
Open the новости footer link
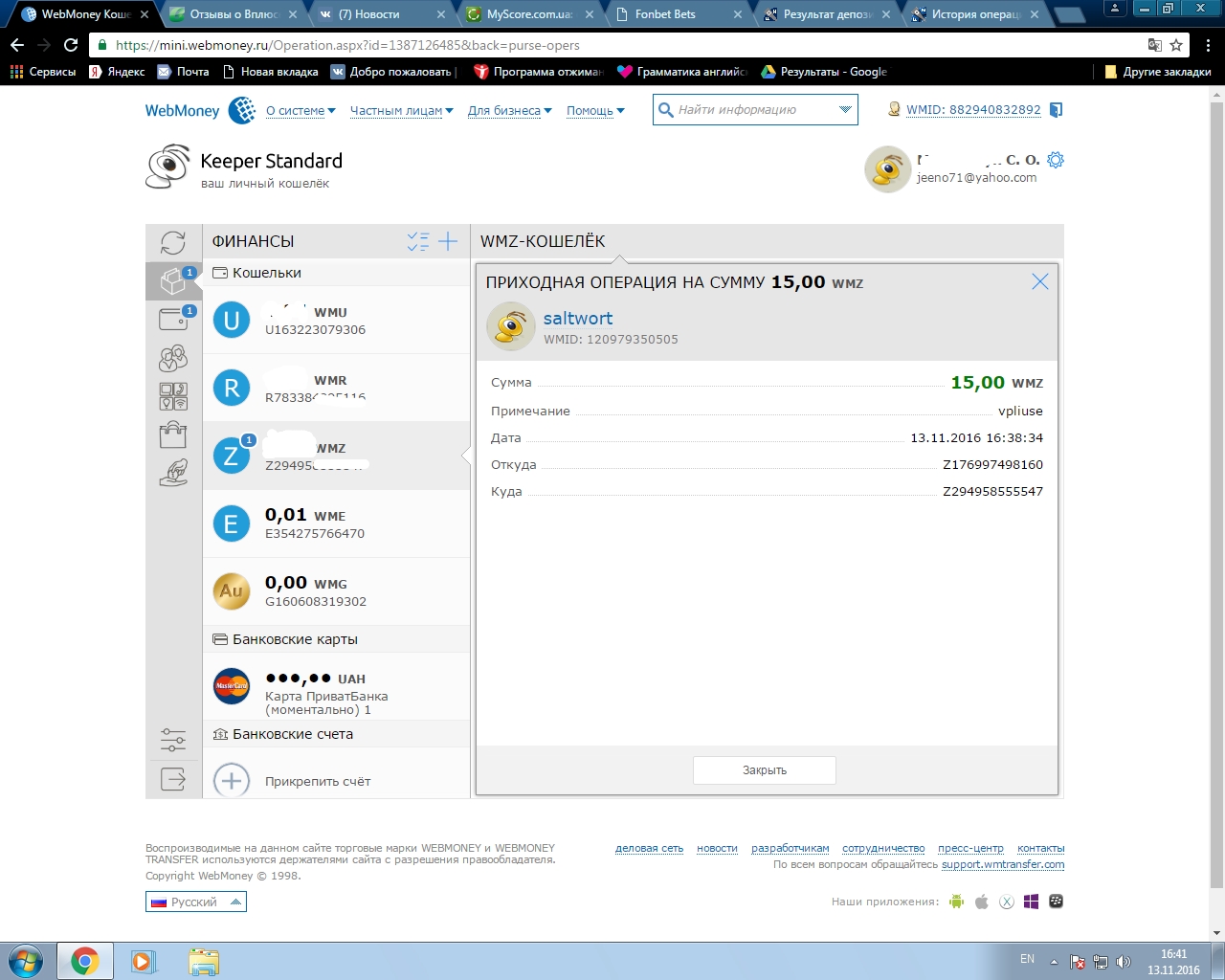717,849
